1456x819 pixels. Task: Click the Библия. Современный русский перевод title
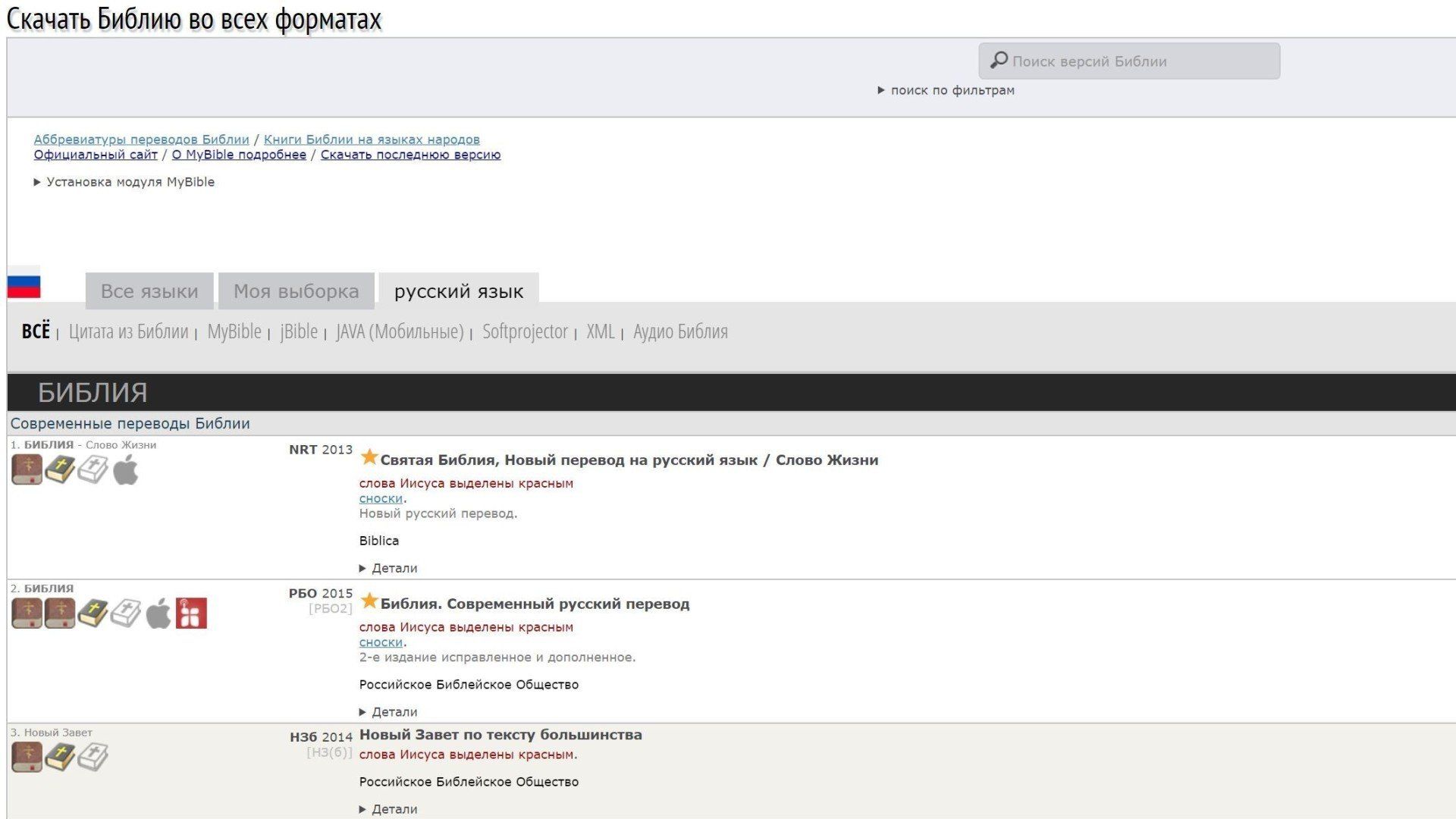(x=535, y=604)
